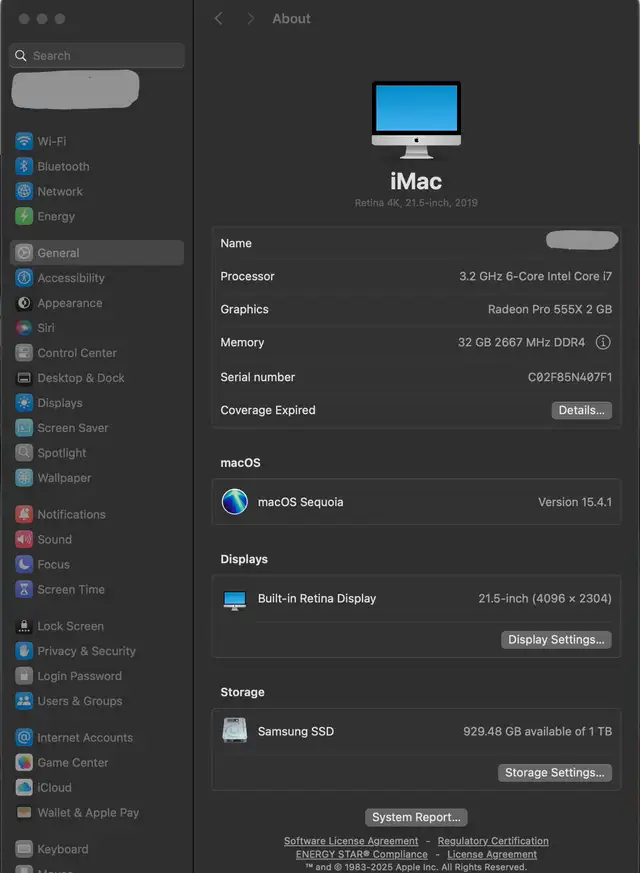
Task: Open the Keyboard icon in sidebar
Action: pyautogui.click(x=24, y=849)
